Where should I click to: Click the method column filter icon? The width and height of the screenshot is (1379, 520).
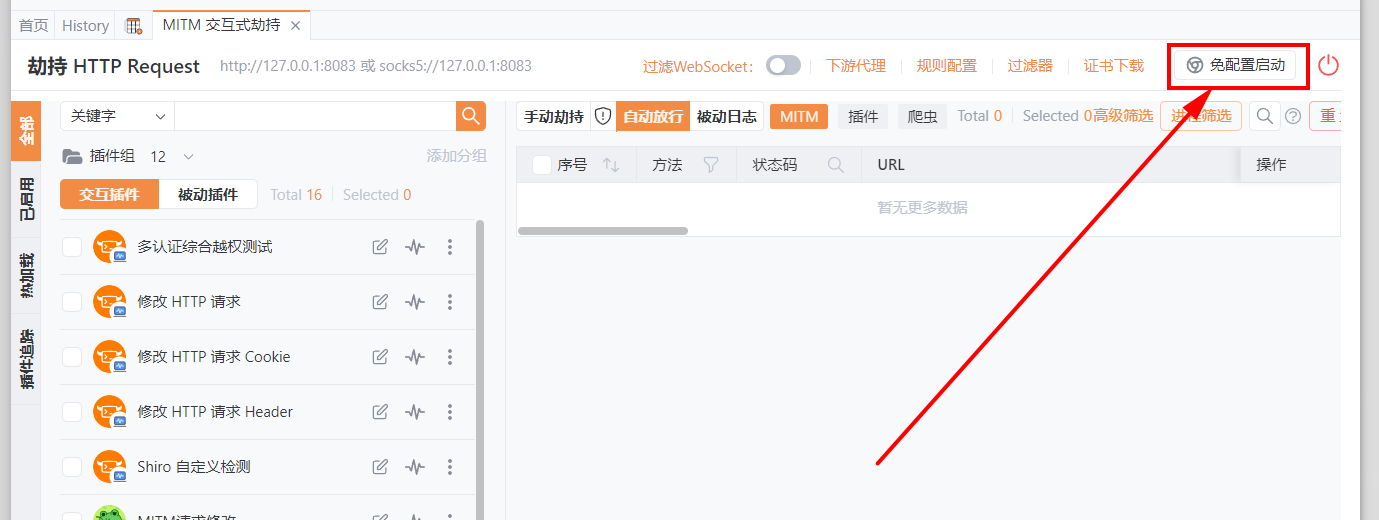(711, 165)
